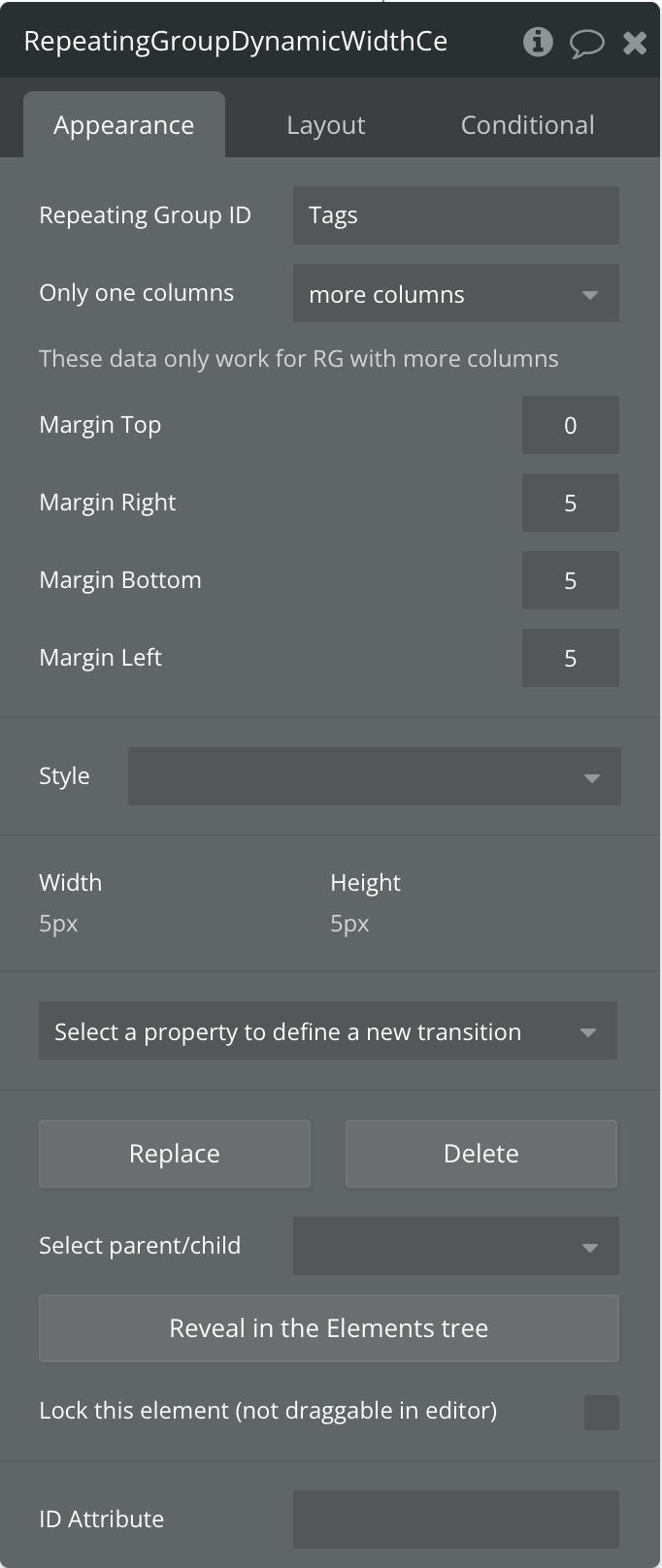Close the property editor panel
The height and width of the screenshot is (1568, 662).
[x=635, y=43]
